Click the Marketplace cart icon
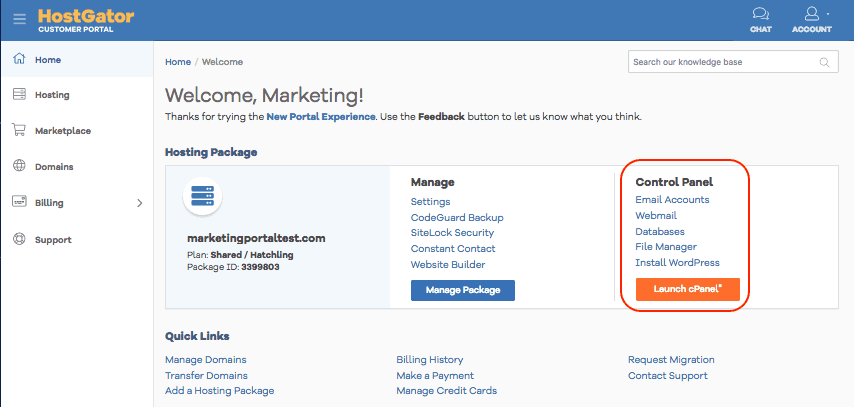Screen dimensions: 854x407 (19, 130)
